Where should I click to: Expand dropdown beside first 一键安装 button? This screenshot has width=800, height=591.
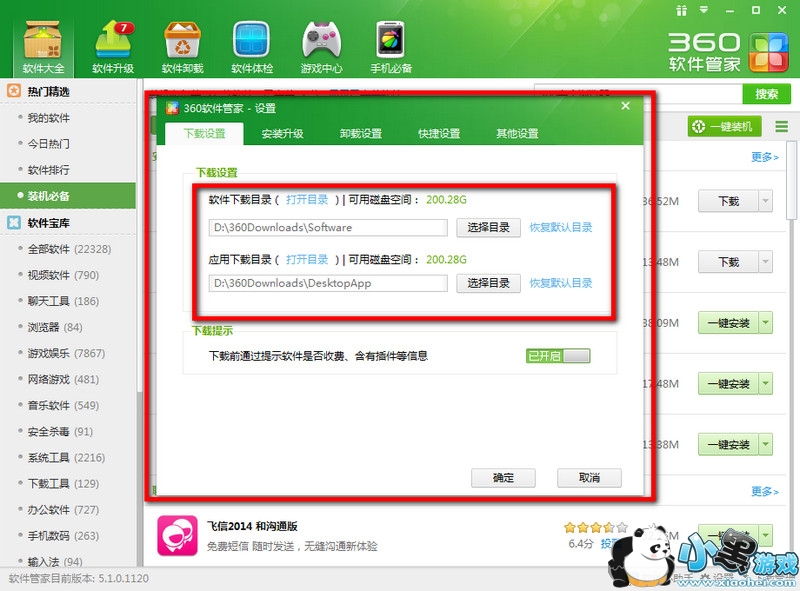pyautogui.click(x=765, y=323)
